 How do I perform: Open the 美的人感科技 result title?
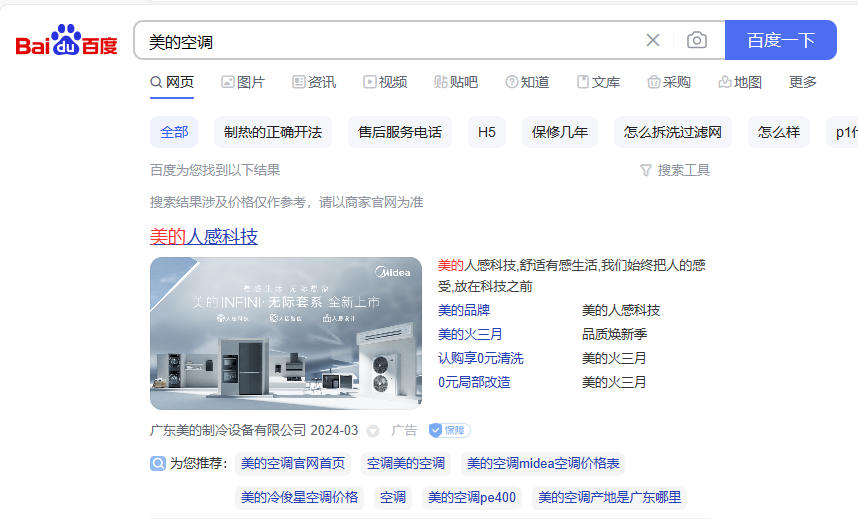(204, 236)
